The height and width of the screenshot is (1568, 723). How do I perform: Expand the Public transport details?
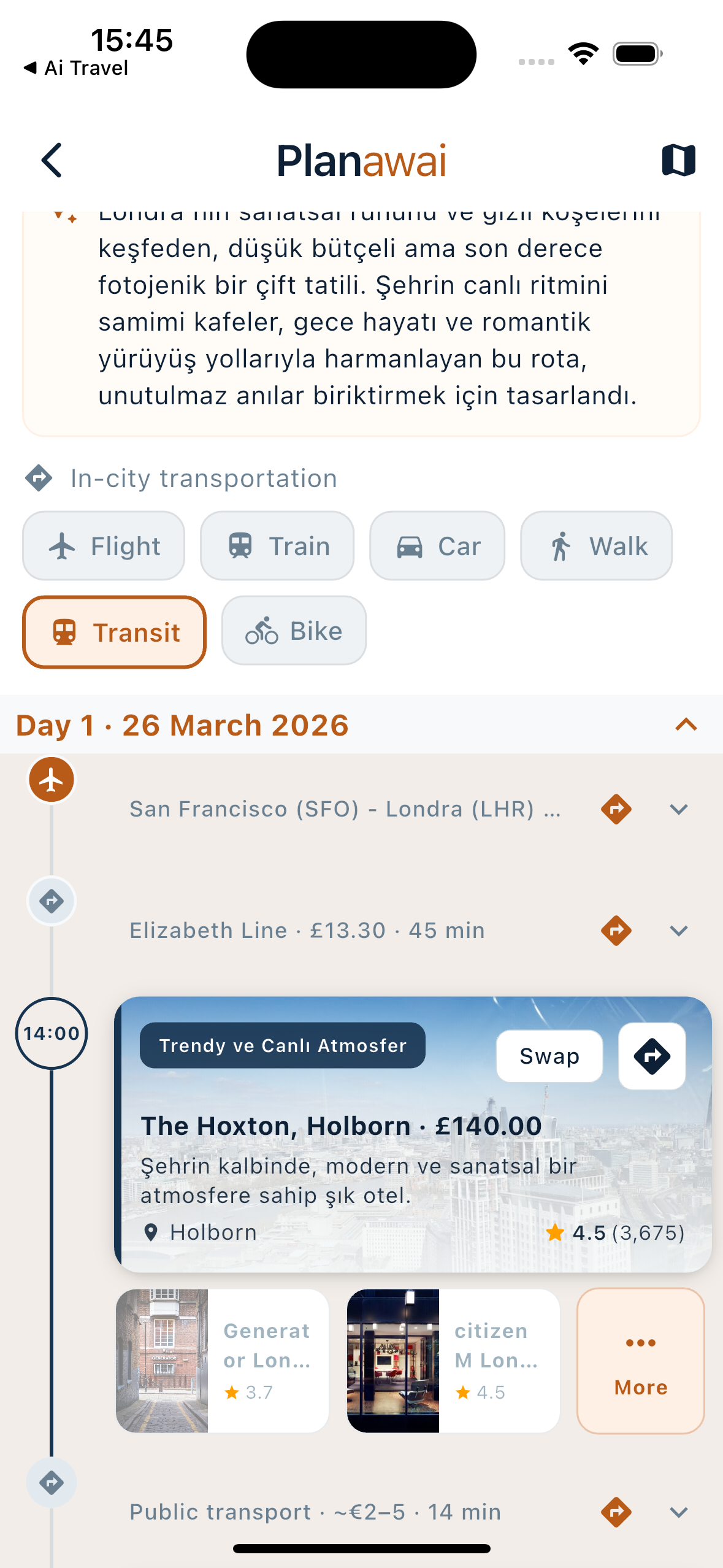click(x=678, y=1512)
